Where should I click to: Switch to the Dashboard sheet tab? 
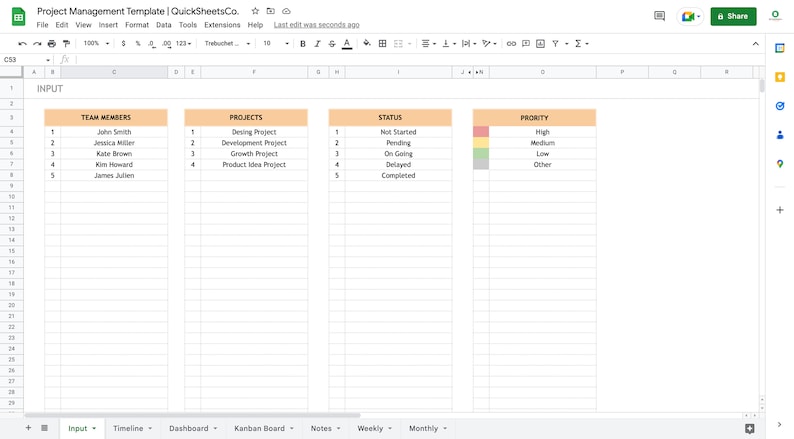pos(193,428)
